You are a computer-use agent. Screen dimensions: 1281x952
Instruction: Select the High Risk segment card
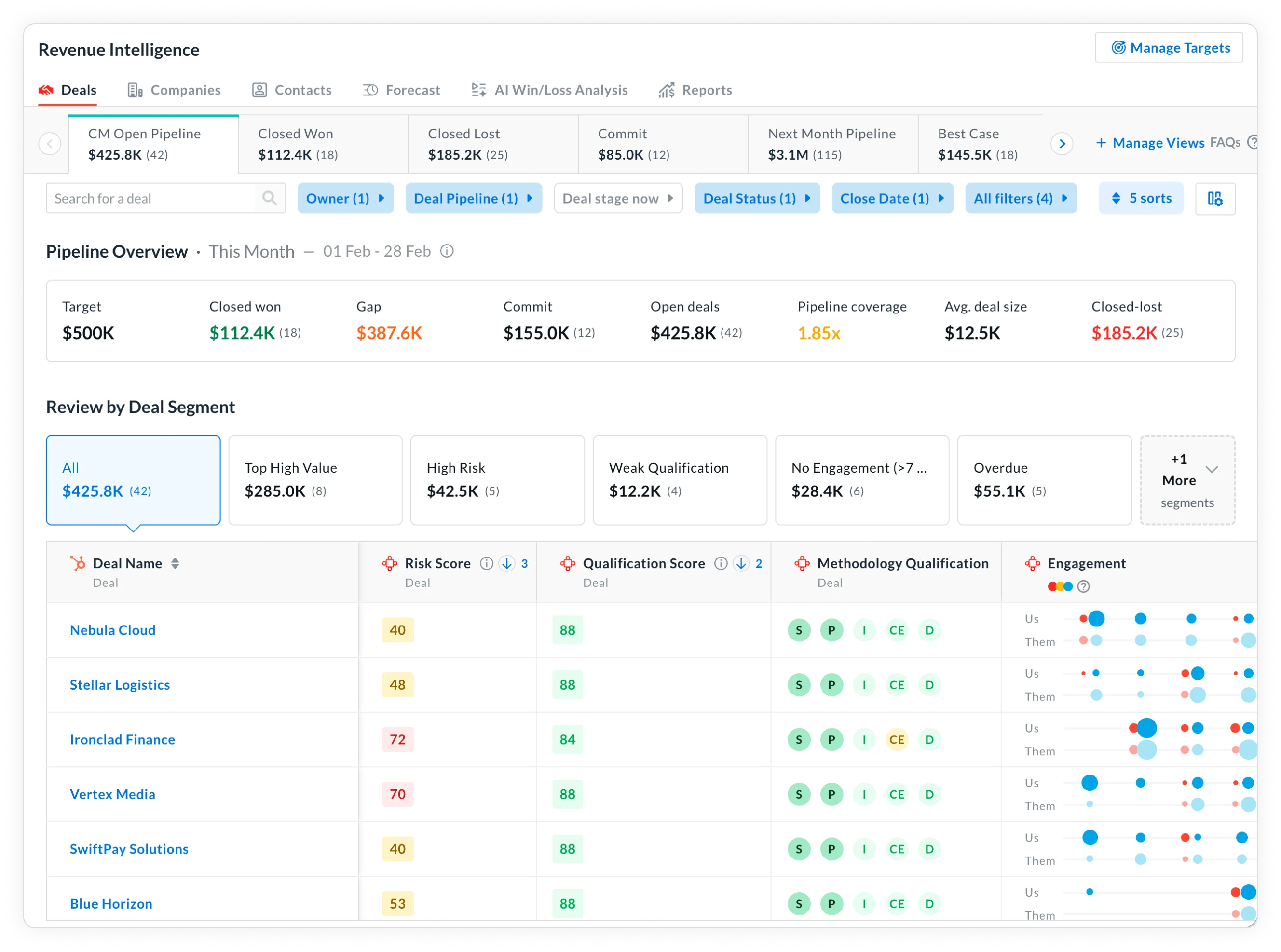click(x=497, y=479)
